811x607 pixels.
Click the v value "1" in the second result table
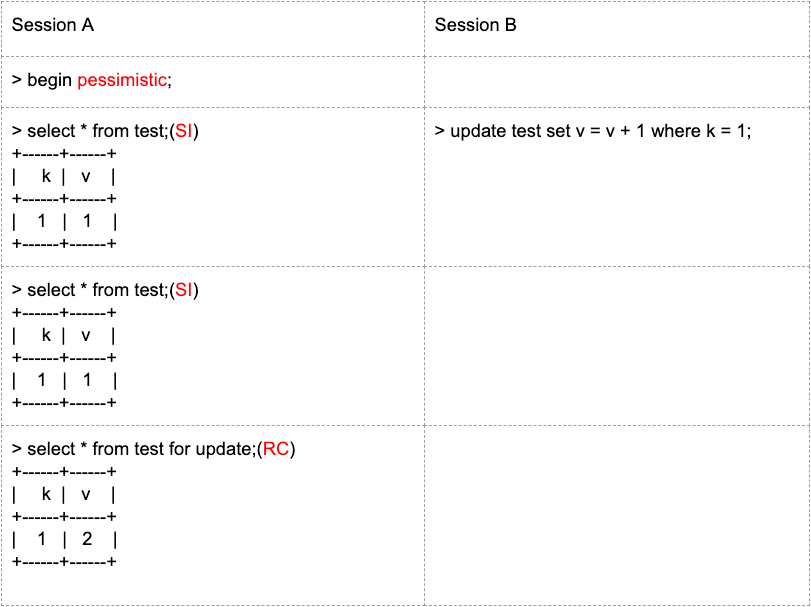point(87,380)
